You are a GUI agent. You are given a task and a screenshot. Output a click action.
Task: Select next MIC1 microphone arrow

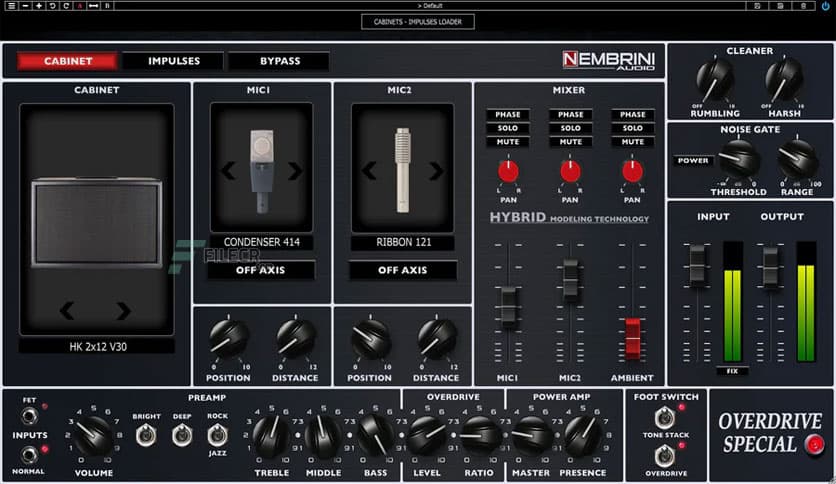295,171
